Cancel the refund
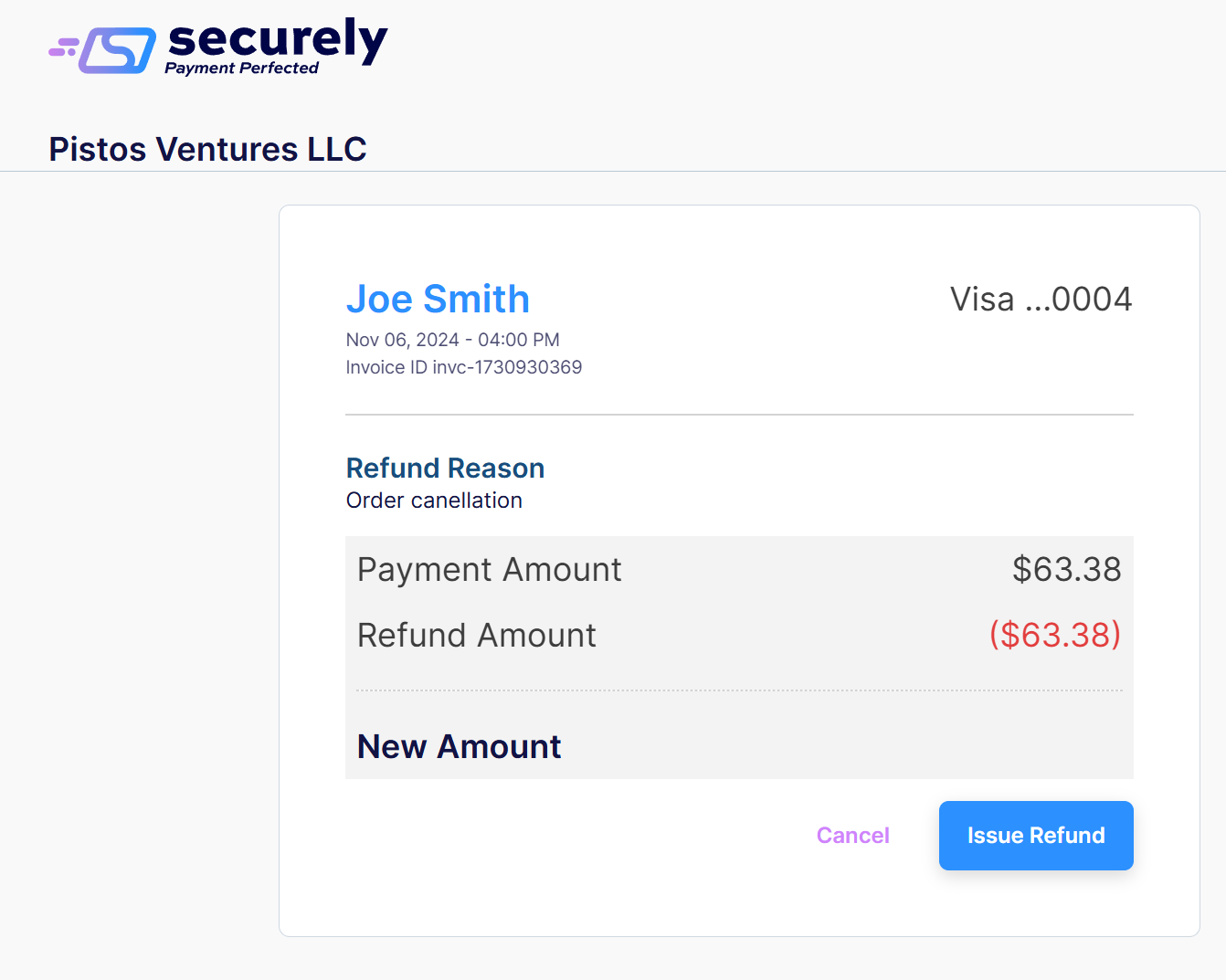Viewport: 1226px width, 980px height. tap(852, 835)
